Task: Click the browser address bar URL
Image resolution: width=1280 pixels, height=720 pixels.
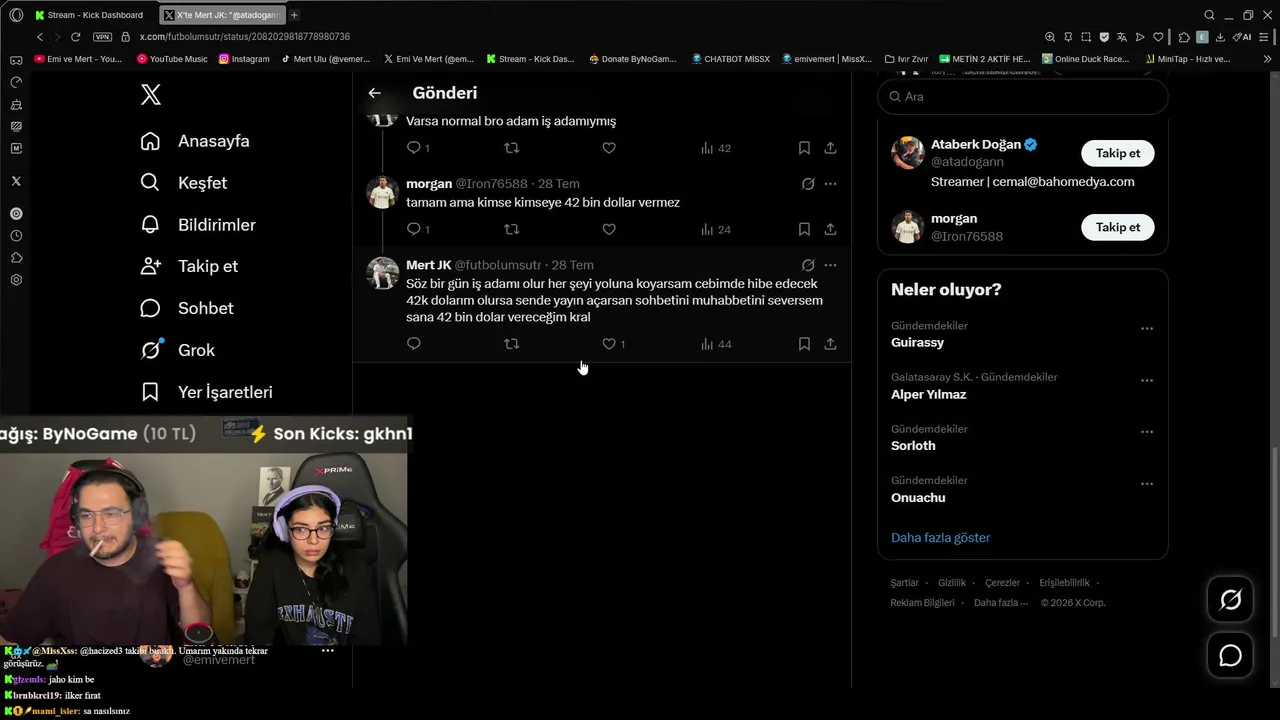Action: tap(245, 37)
